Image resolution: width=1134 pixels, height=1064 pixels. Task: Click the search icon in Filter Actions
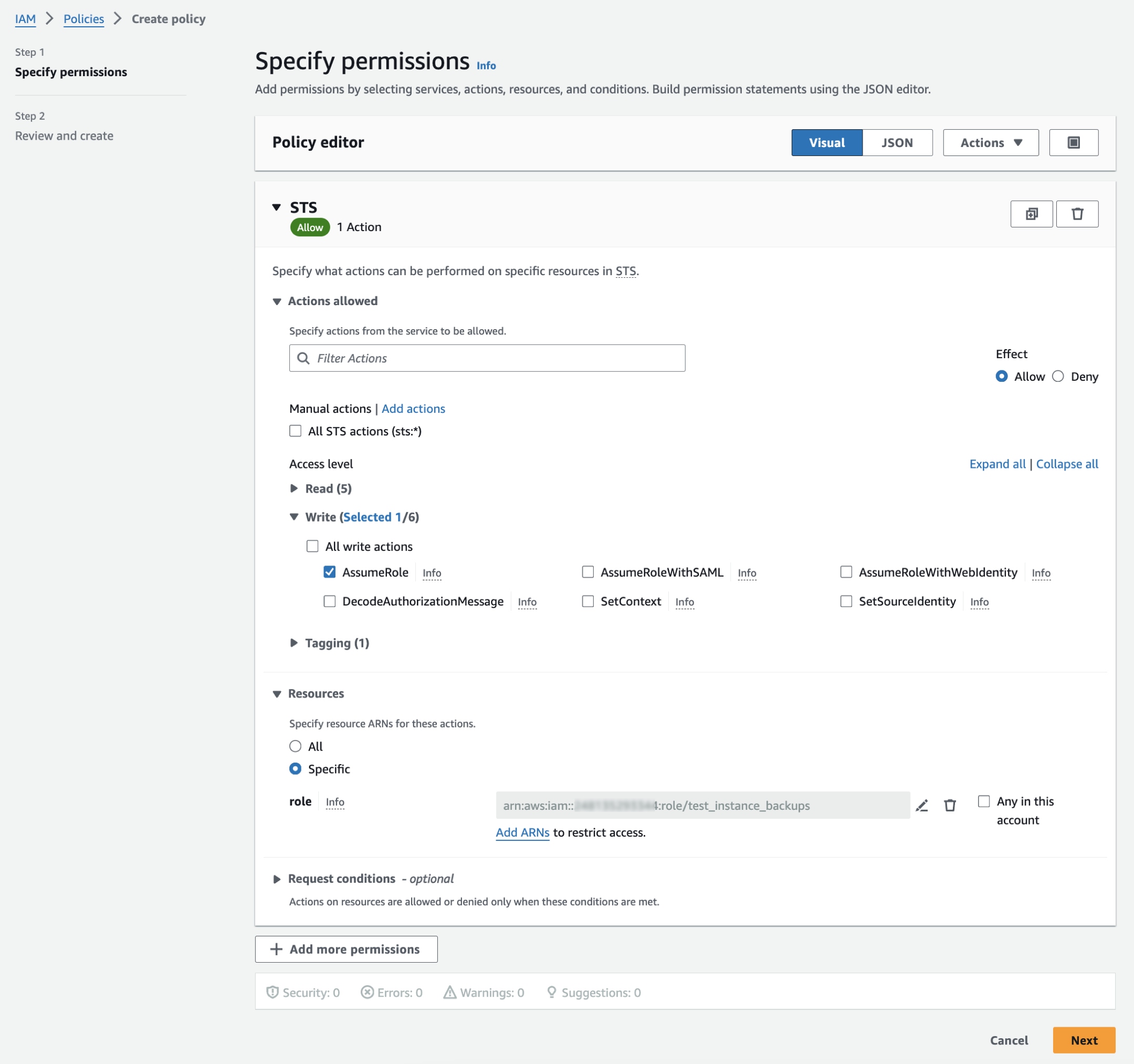tap(303, 358)
